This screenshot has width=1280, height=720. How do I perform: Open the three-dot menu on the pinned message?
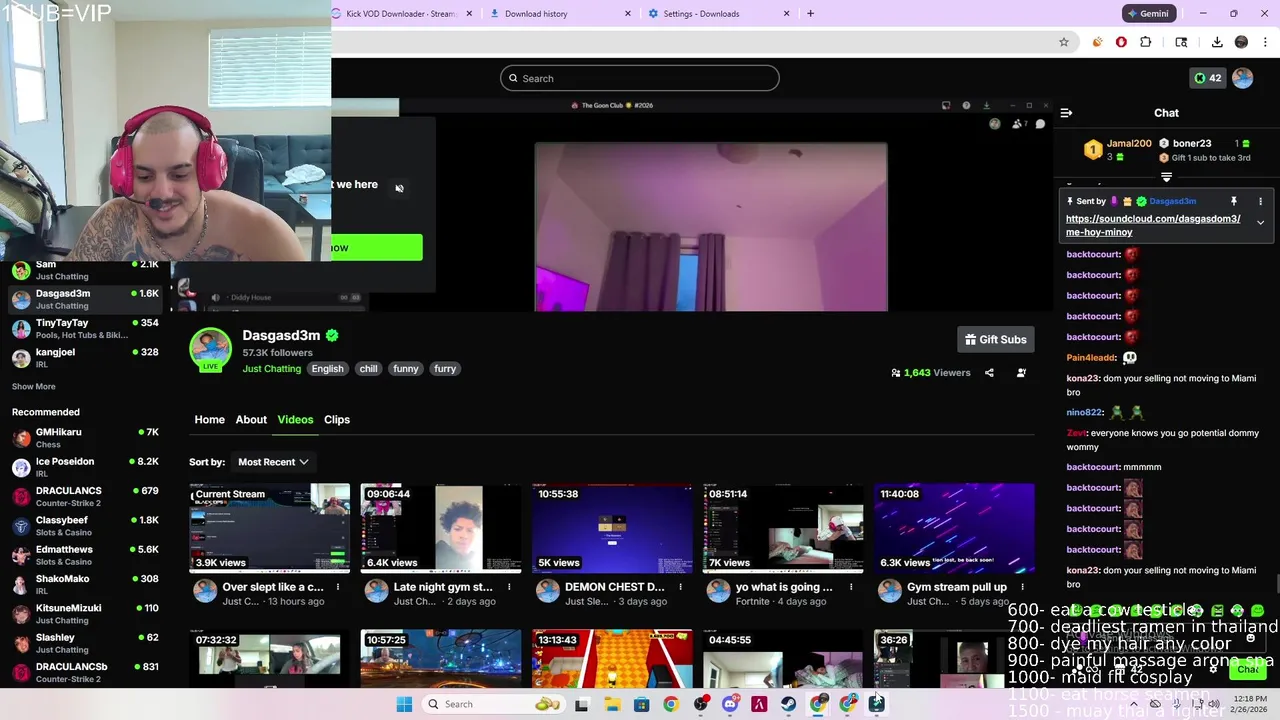[1260, 201]
